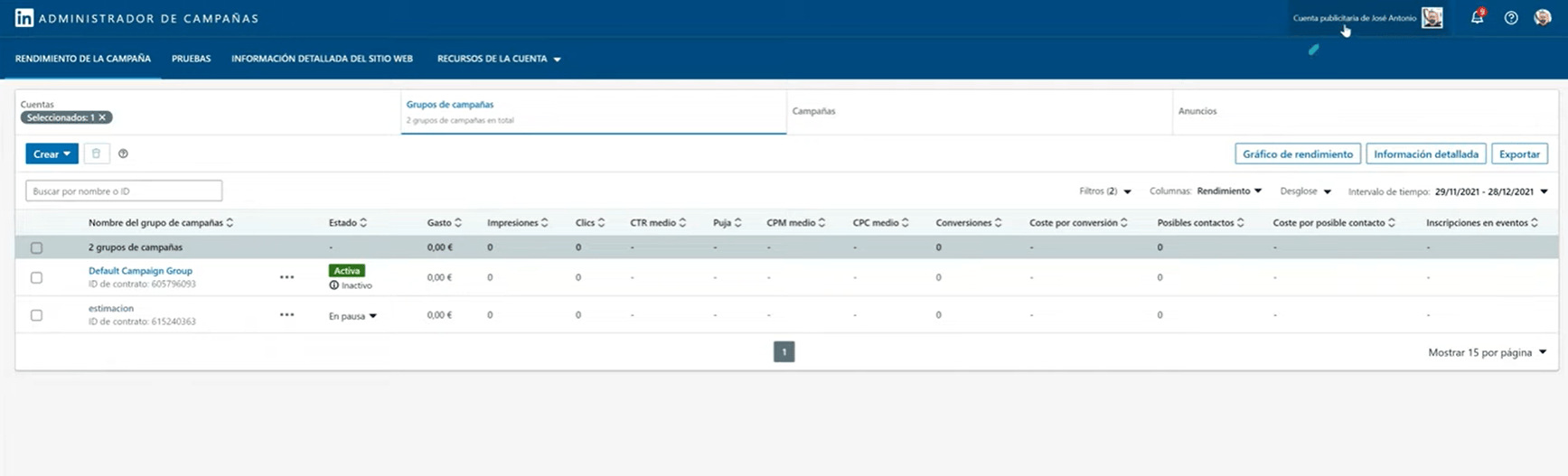Viewport: 1568px width, 476px height.
Task: Open the Filtros (2) dropdown
Action: tap(1105, 191)
